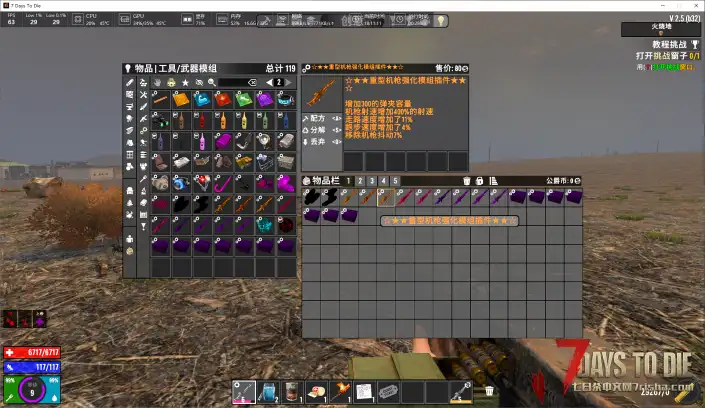Viewport: 705px width, 408px height.
Task: Switch to inventory tab 5
Action: [395, 180]
